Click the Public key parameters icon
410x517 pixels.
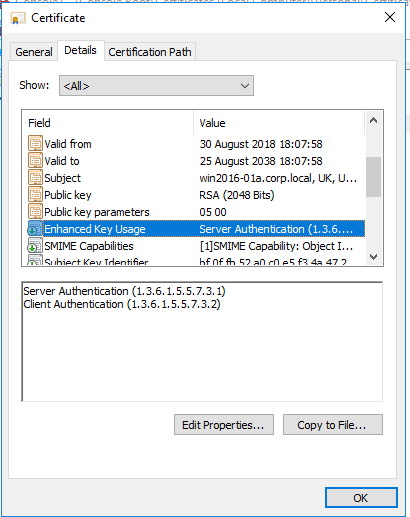(x=35, y=212)
